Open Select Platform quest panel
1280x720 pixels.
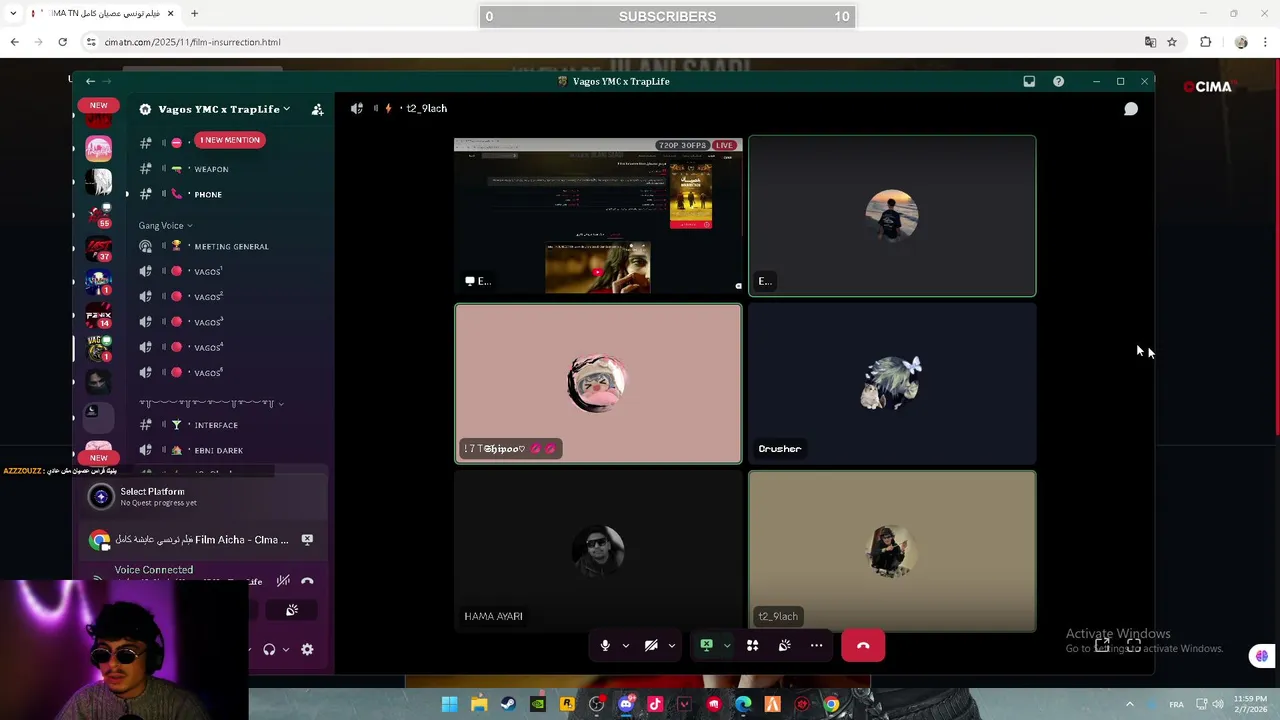[x=204, y=496]
